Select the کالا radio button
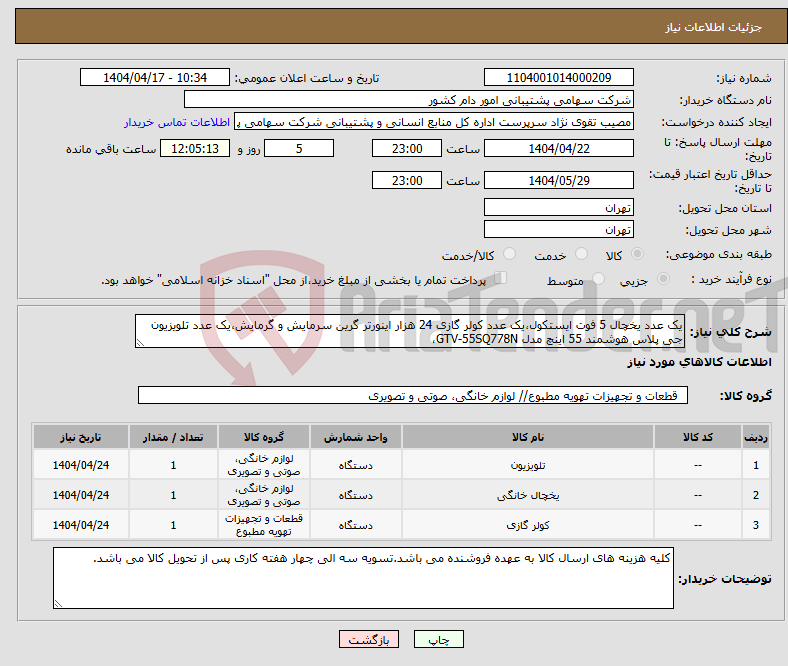Viewport: 788px width, 666px height. tap(637, 254)
